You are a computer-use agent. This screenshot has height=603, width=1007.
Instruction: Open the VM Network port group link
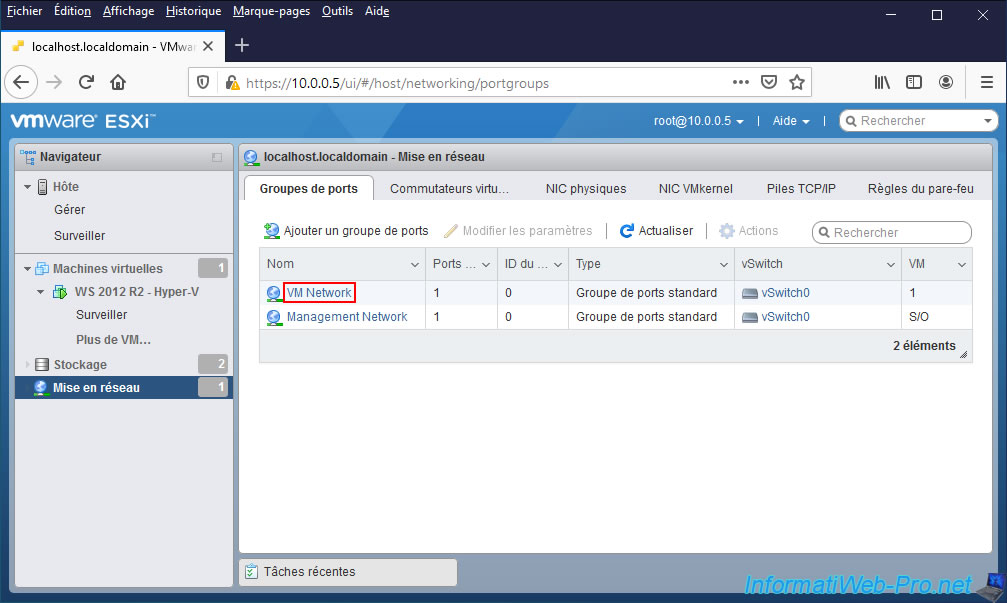coord(319,293)
